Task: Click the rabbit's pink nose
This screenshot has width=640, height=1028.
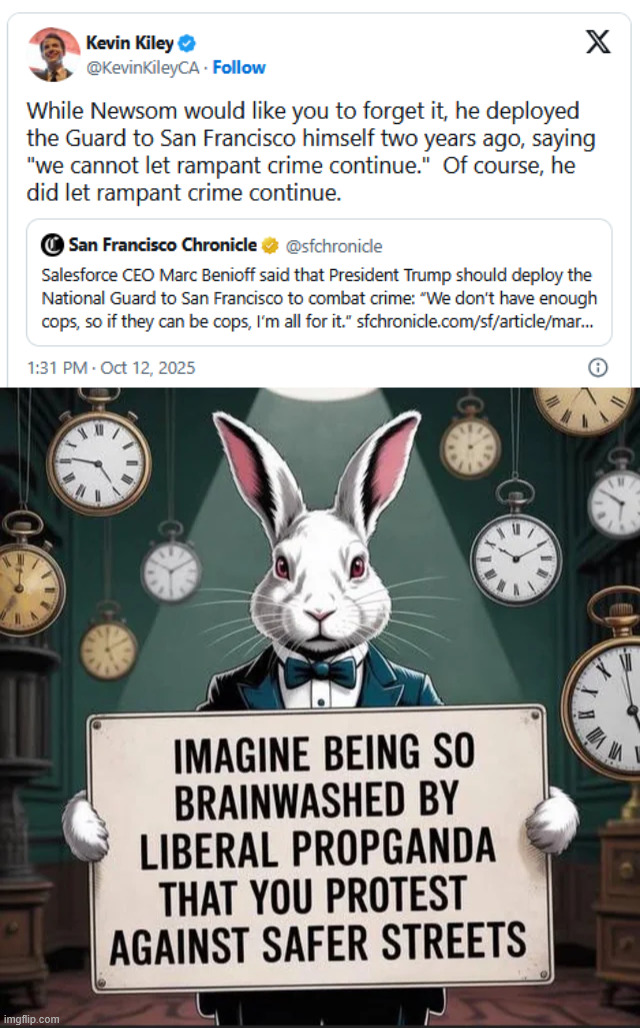Action: click(x=320, y=614)
